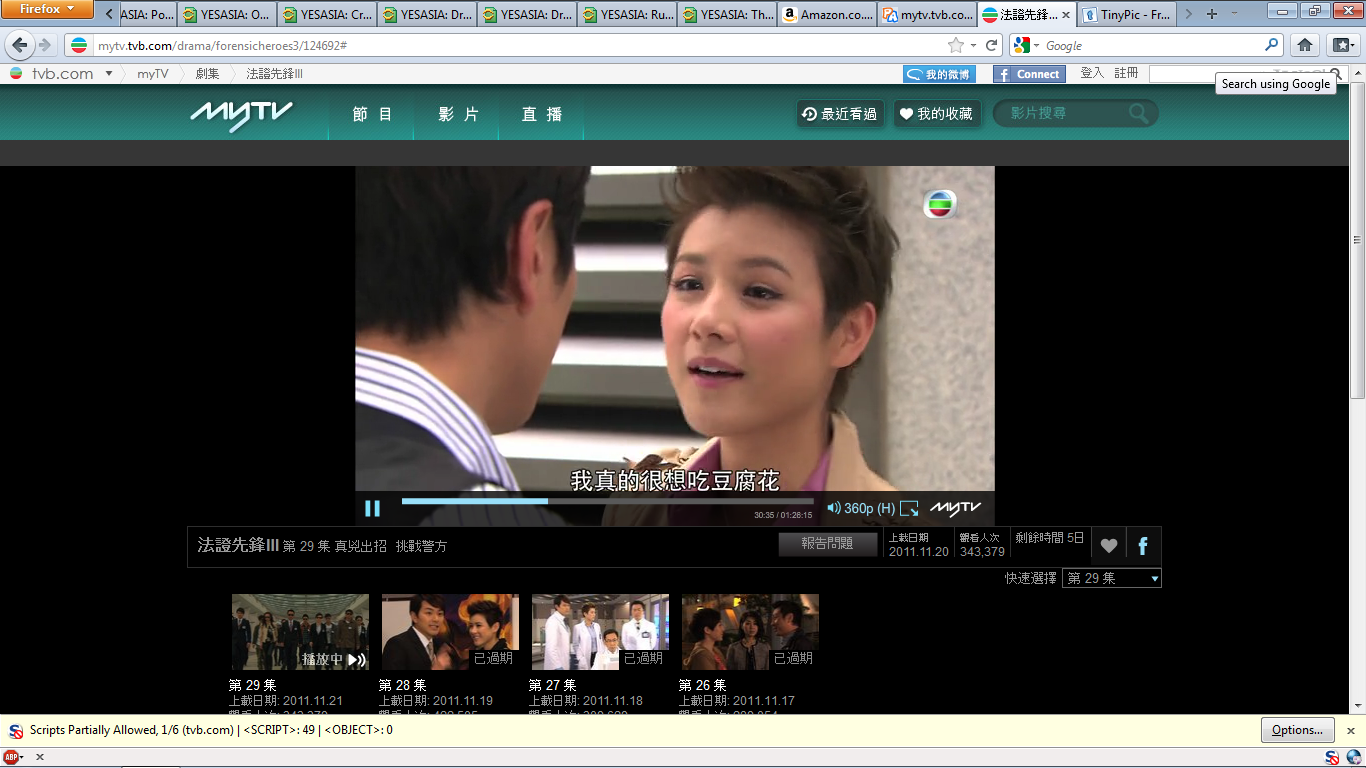Reload the current page
The image size is (1366, 768).
click(992, 45)
